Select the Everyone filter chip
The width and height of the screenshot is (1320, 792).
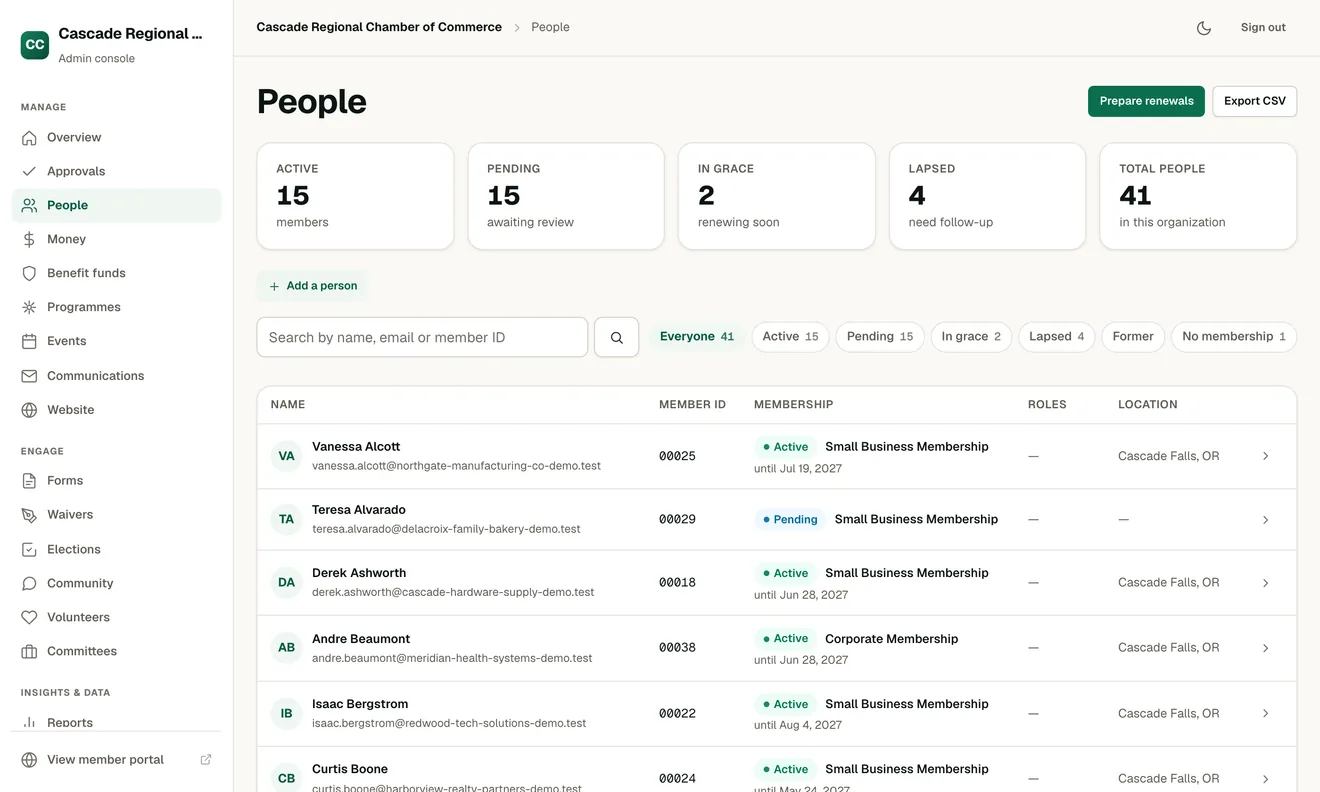coord(697,337)
